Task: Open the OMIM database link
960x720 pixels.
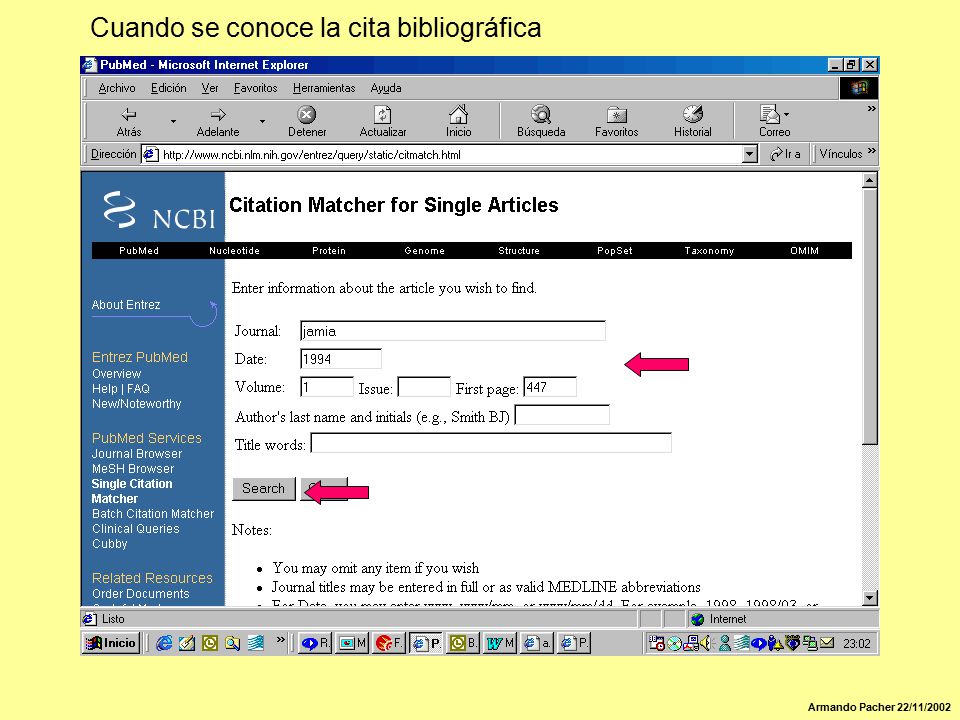Action: (804, 250)
